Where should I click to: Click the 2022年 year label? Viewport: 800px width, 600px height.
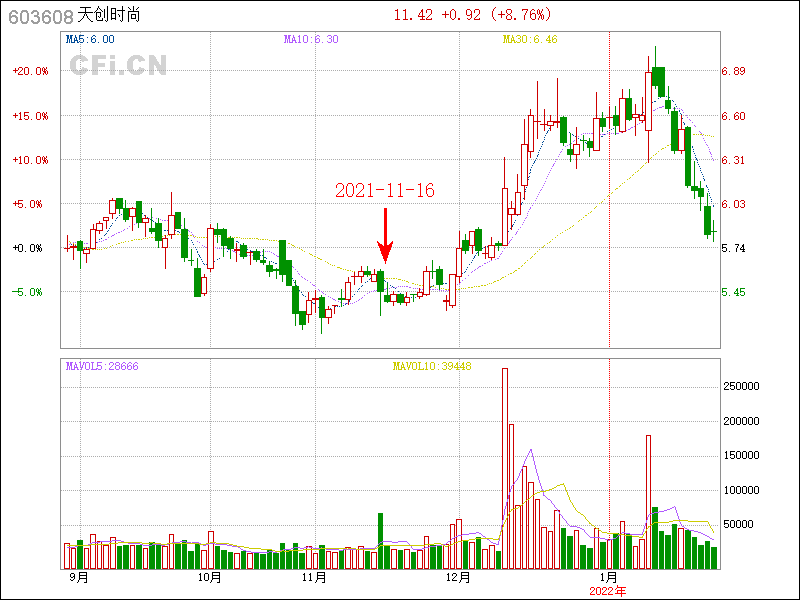[607, 591]
